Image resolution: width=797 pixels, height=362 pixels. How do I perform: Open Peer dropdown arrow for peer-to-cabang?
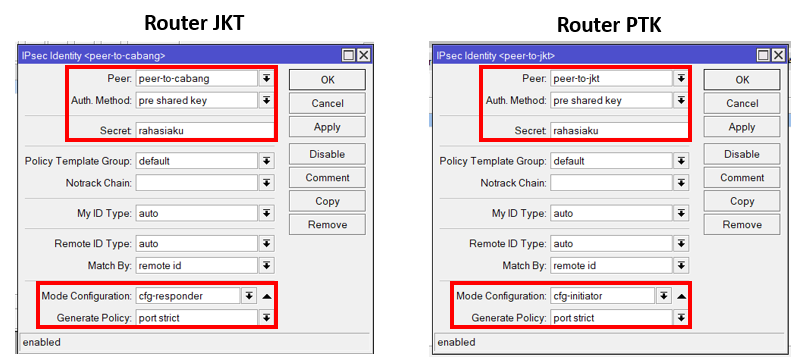click(266, 78)
